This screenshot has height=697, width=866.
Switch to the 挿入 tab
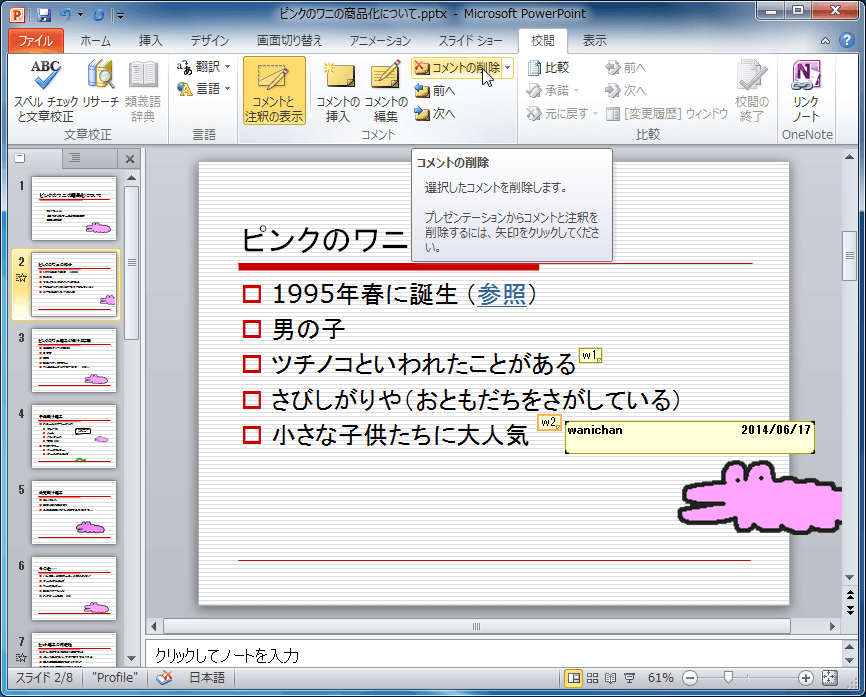(150, 40)
